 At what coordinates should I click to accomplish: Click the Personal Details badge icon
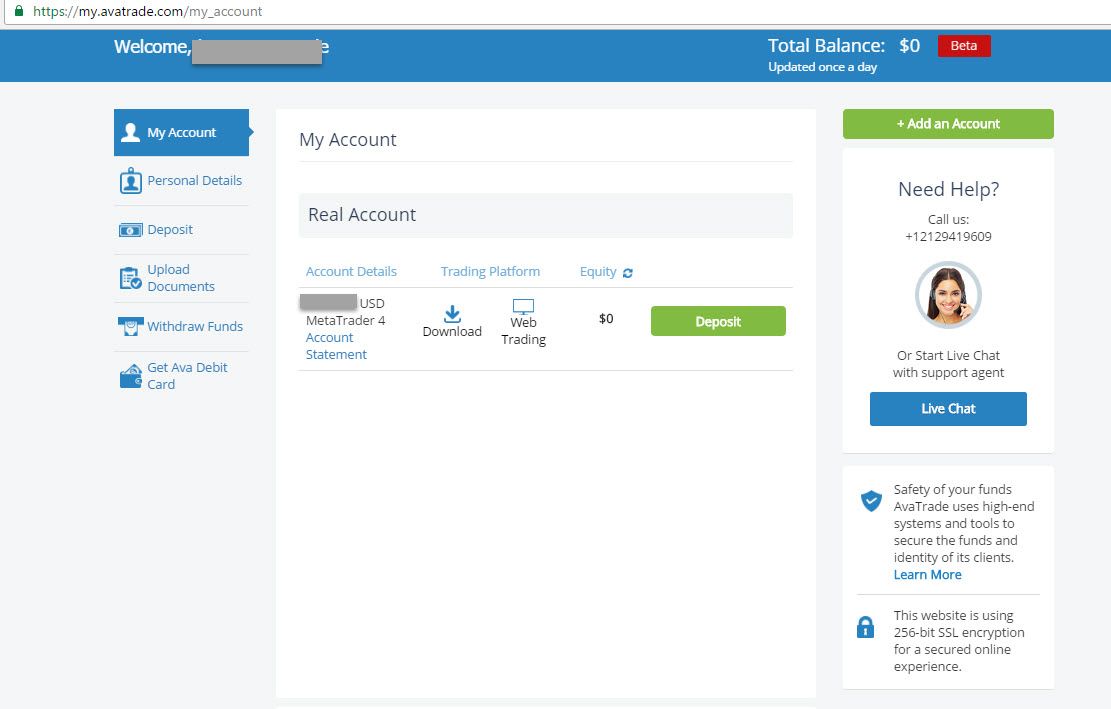pos(130,181)
